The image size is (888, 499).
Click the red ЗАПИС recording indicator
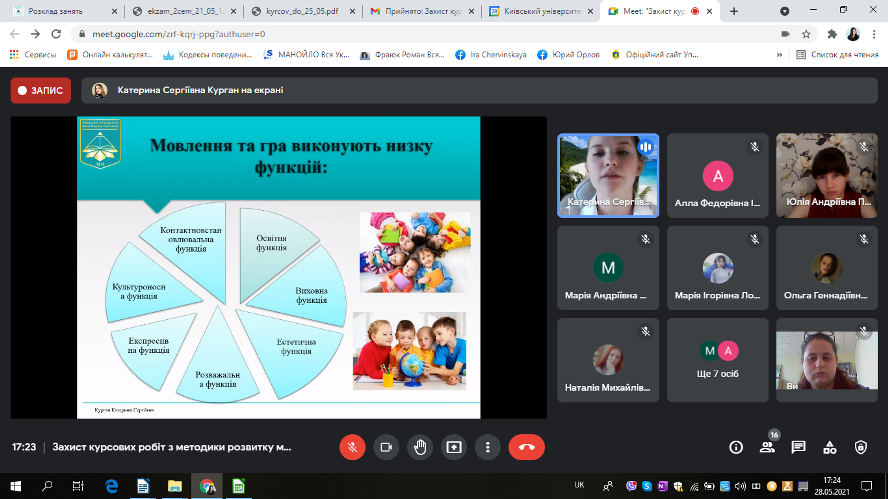tap(41, 90)
